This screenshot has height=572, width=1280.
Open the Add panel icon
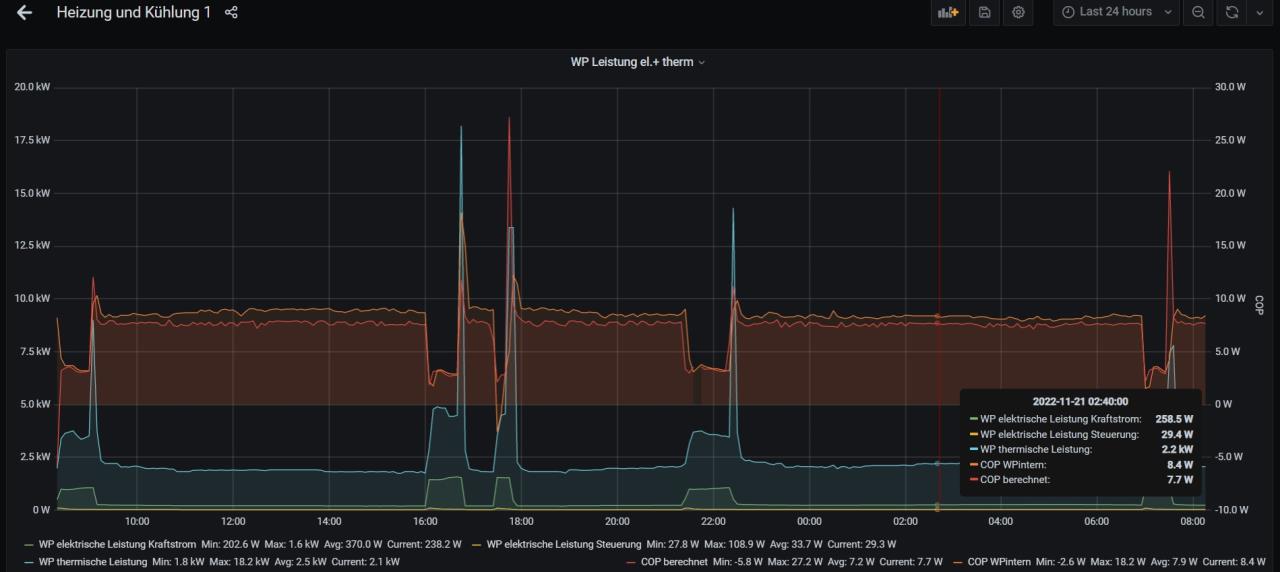coord(947,12)
